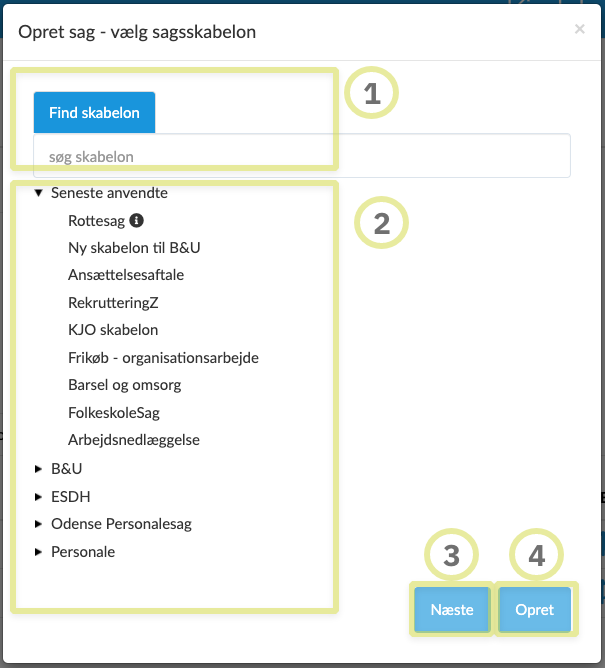
Task: Pick the KJO skabelon entry
Action: [113, 329]
